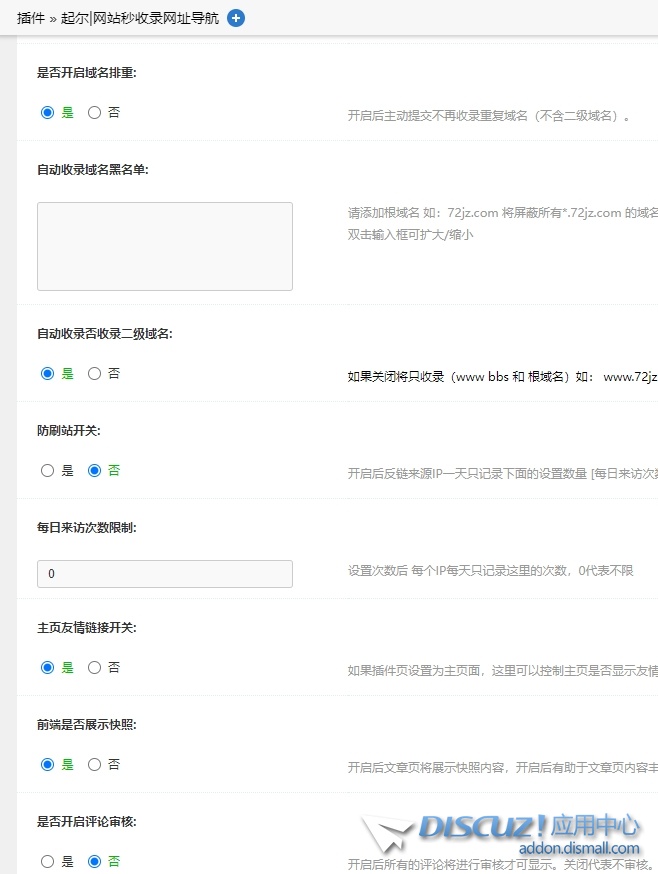Image resolution: width=658 pixels, height=874 pixels.
Task: Enable 防刷站开关 by picking 是
Action: coord(47,470)
